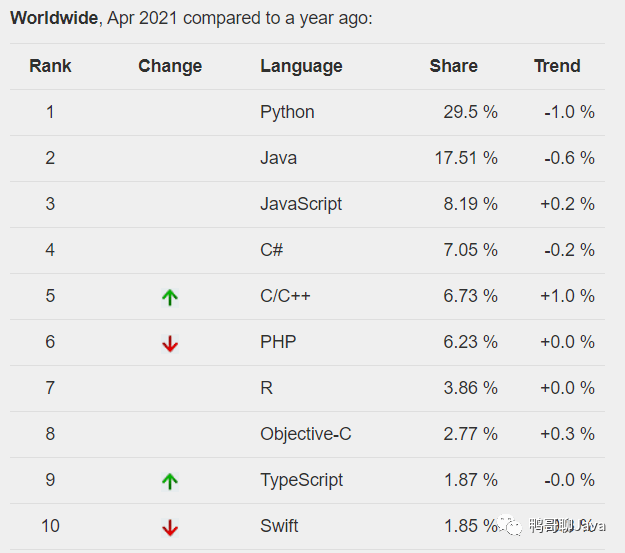625x553 pixels.
Task: Select the Python language cell
Action: [287, 112]
